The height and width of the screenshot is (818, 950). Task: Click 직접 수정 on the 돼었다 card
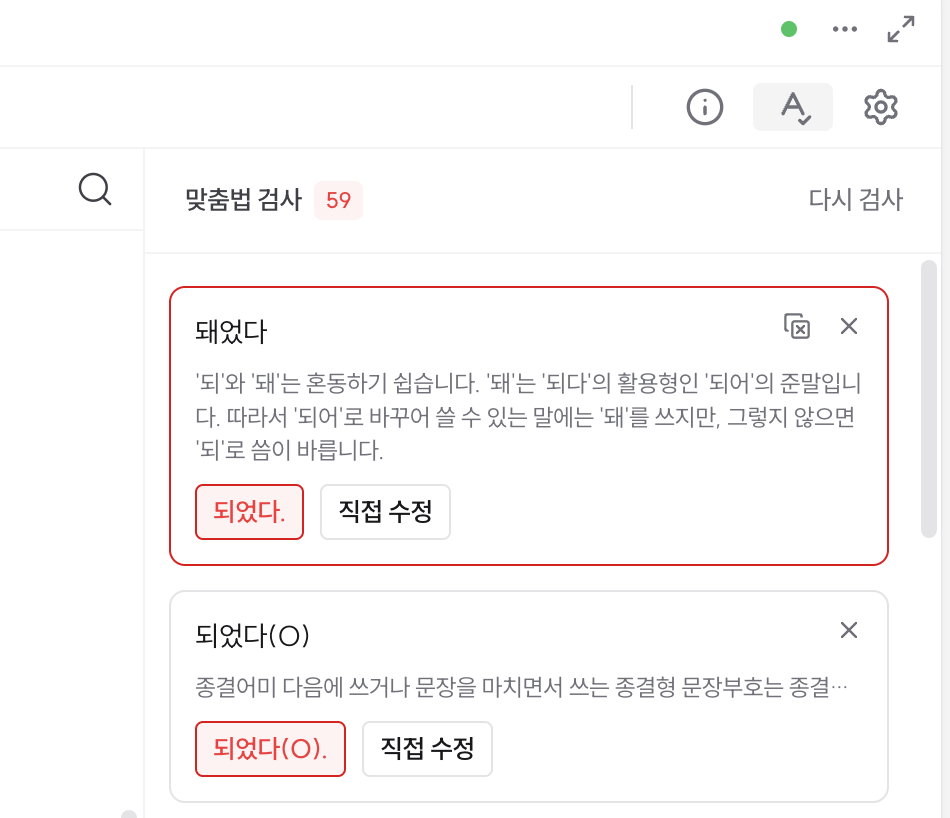tap(385, 512)
